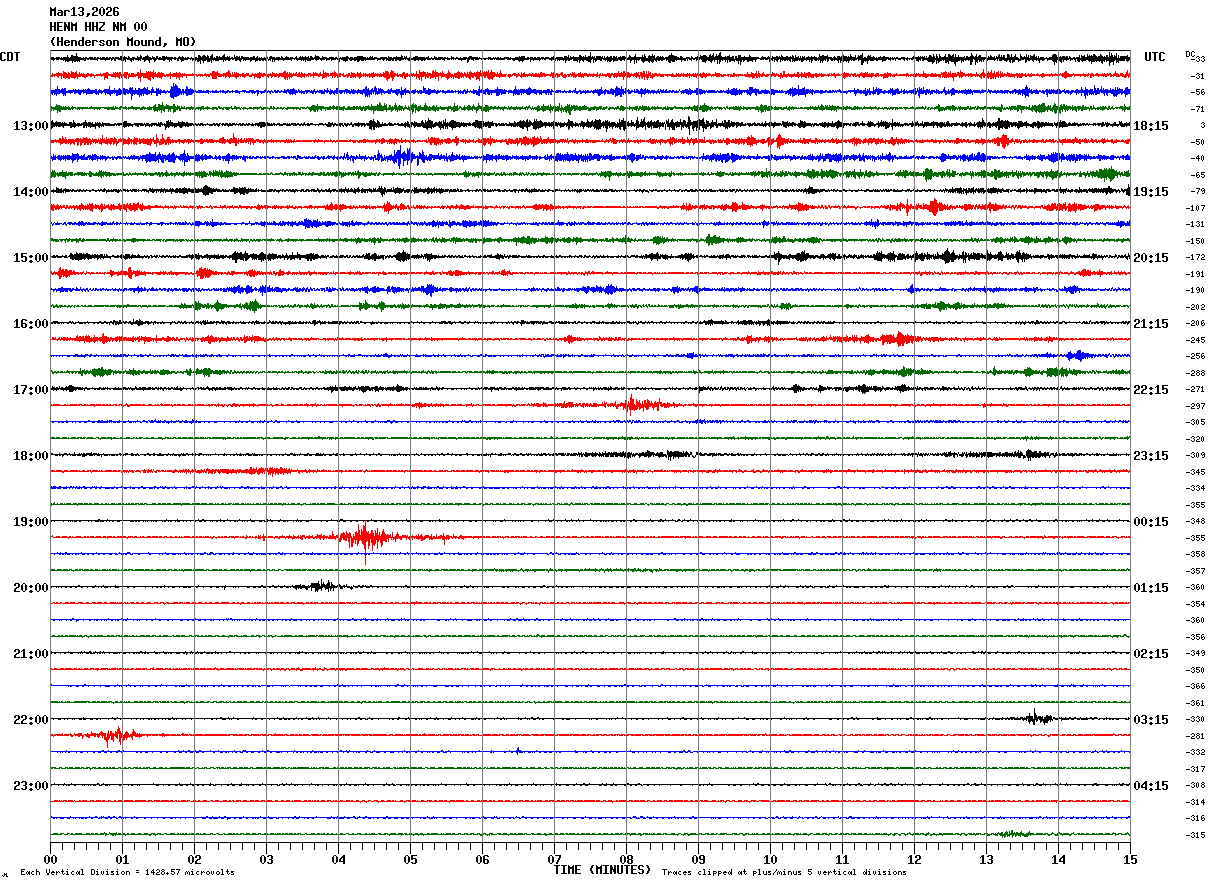
Task: Click the '03' minute tick label
Action: point(266,859)
